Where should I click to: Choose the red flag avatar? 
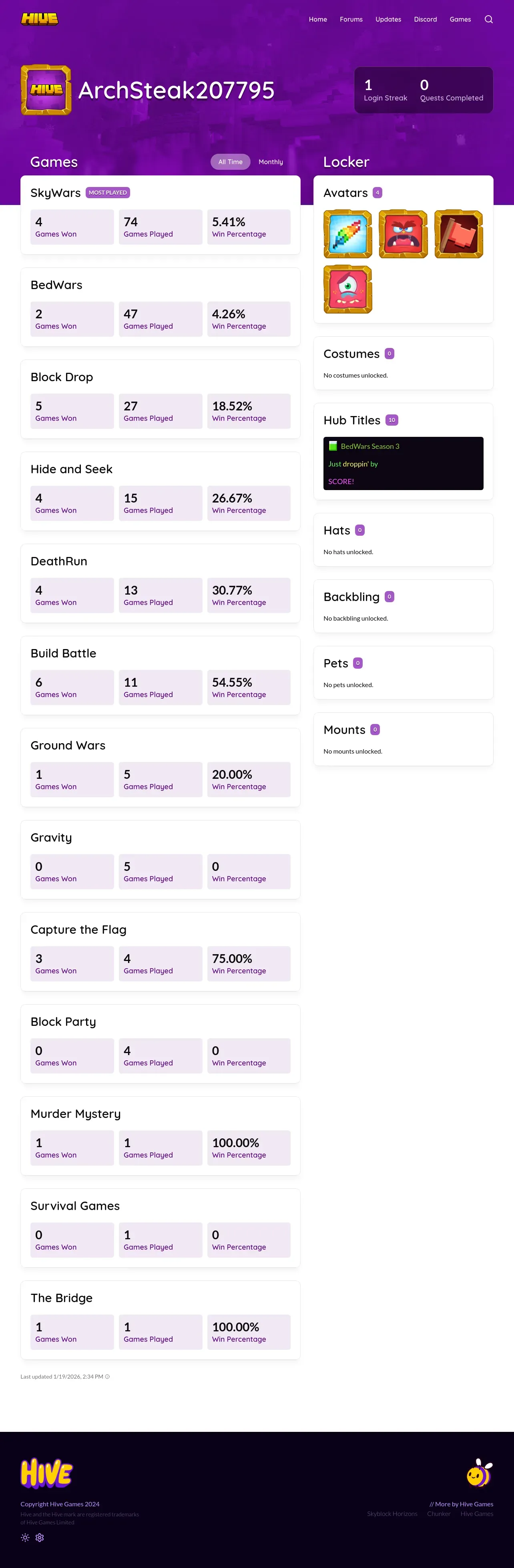458,234
